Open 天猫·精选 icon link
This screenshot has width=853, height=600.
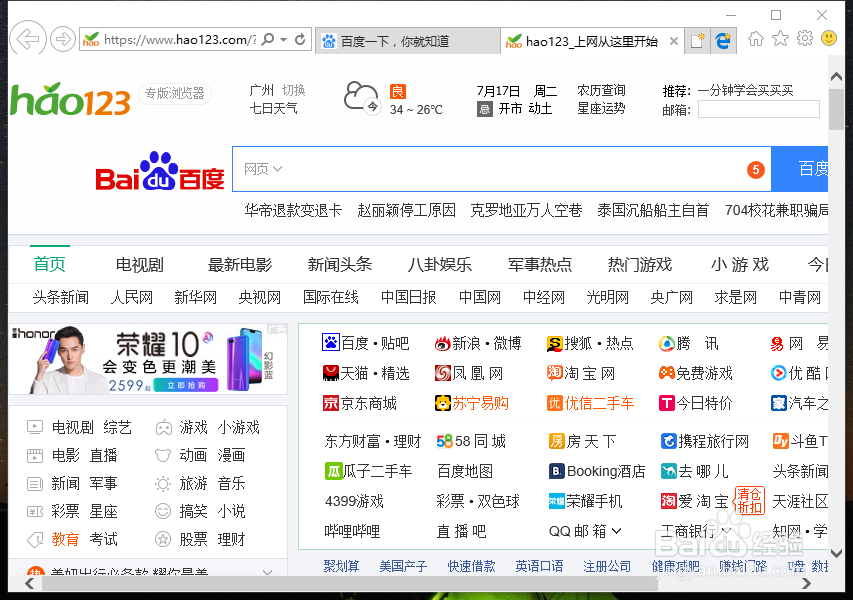point(331,373)
